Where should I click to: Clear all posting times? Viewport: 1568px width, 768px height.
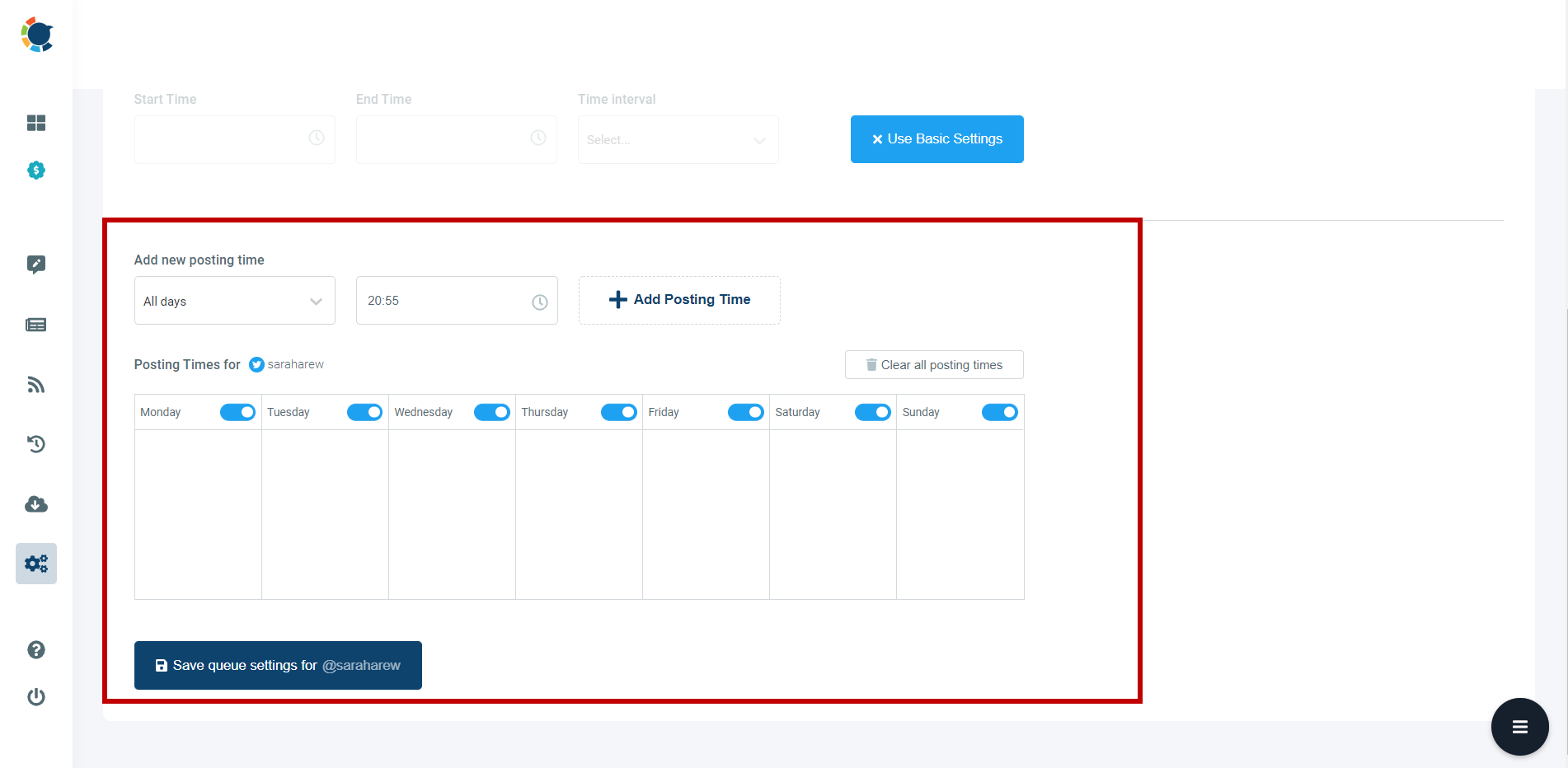pyautogui.click(x=933, y=364)
